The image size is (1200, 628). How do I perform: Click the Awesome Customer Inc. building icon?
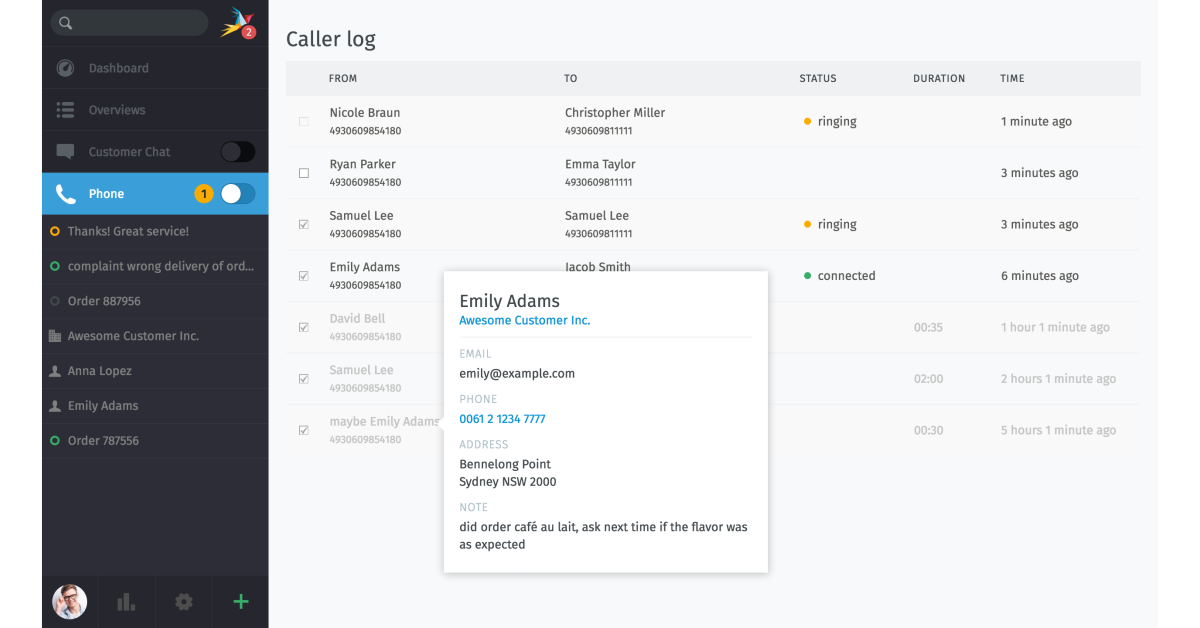[x=54, y=336]
